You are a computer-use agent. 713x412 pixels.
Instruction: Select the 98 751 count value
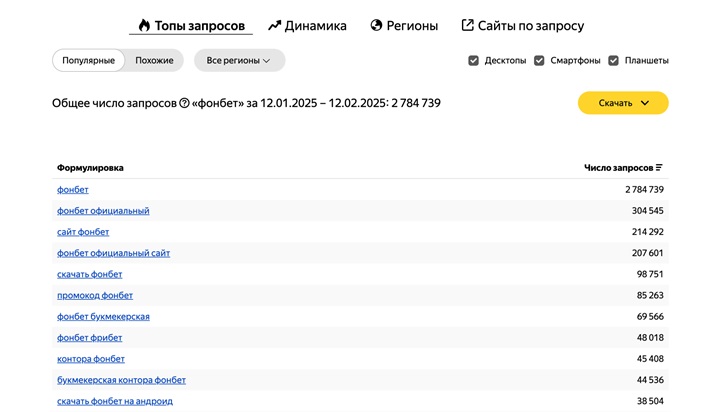(650, 274)
